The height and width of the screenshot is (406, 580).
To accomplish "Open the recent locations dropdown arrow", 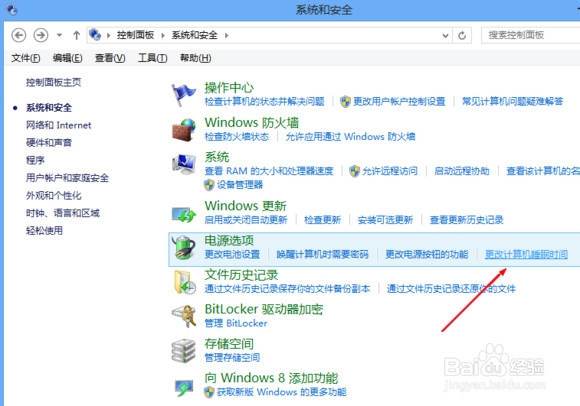I will [x=59, y=35].
